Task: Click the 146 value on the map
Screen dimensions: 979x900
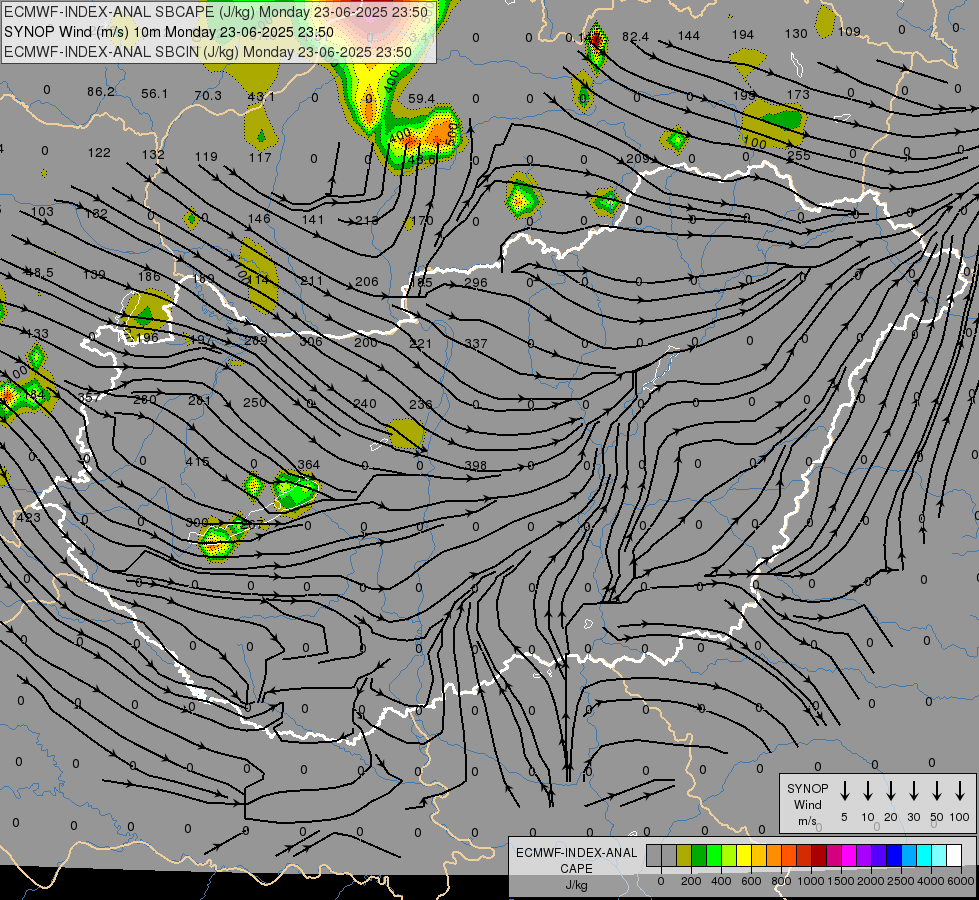Action: [x=259, y=219]
